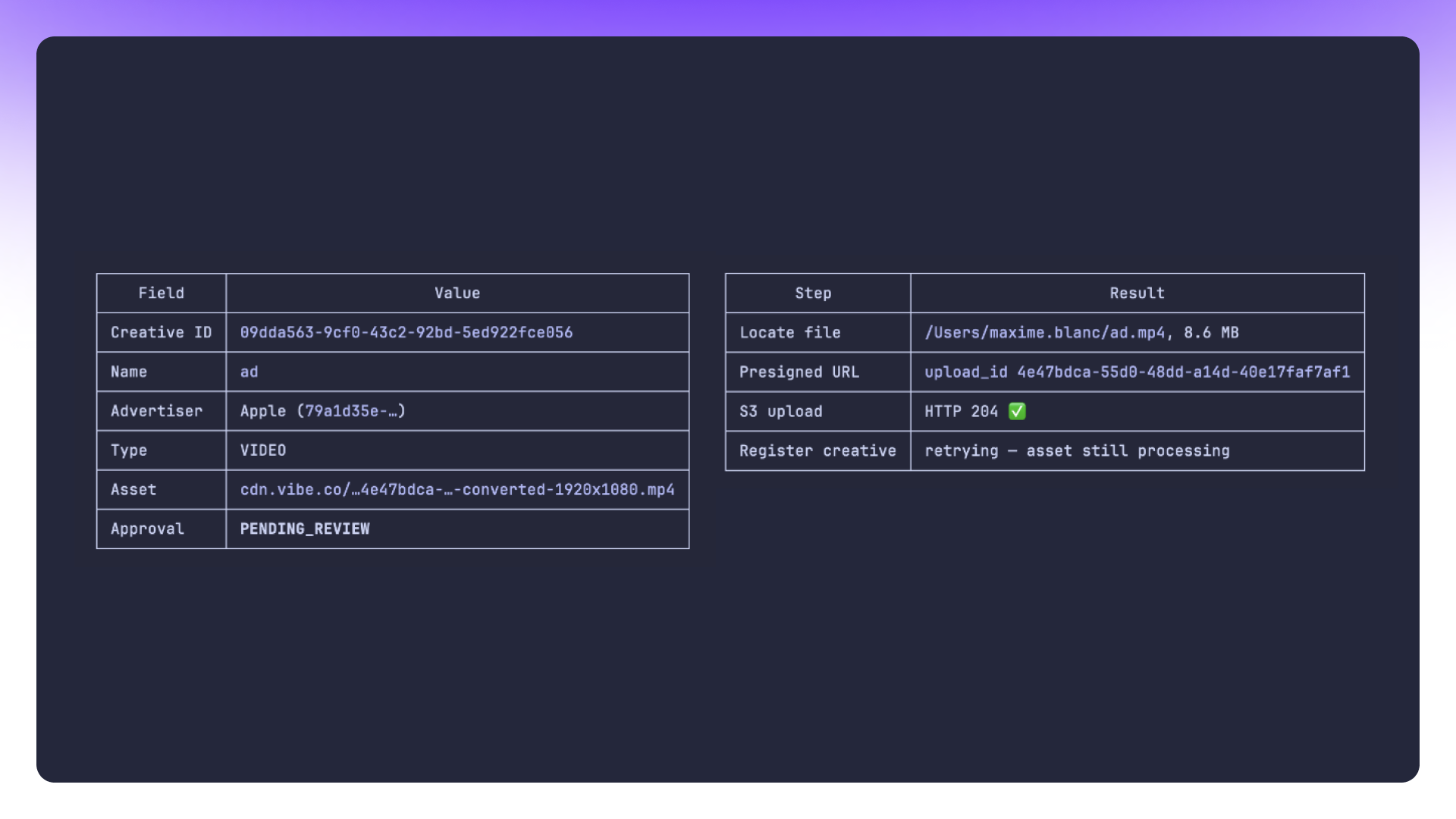Image resolution: width=1456 pixels, height=819 pixels.
Task: Click the 'Result' column header
Action: pos(1137,293)
